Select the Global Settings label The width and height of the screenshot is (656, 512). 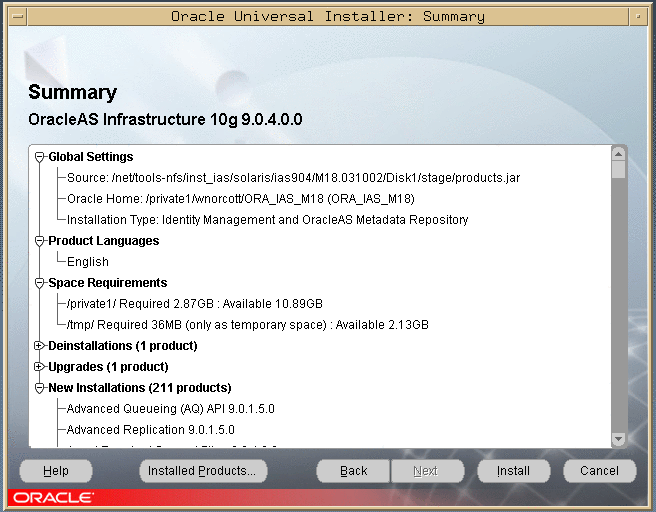tap(91, 157)
